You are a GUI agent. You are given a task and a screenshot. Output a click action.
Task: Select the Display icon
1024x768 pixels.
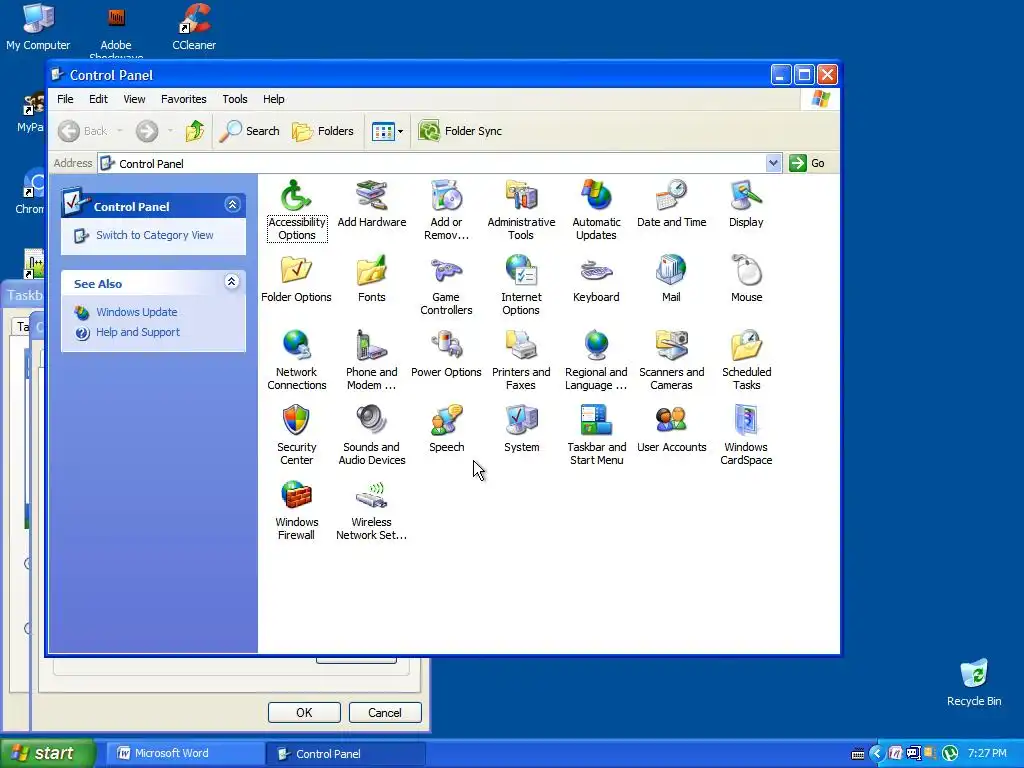746,204
